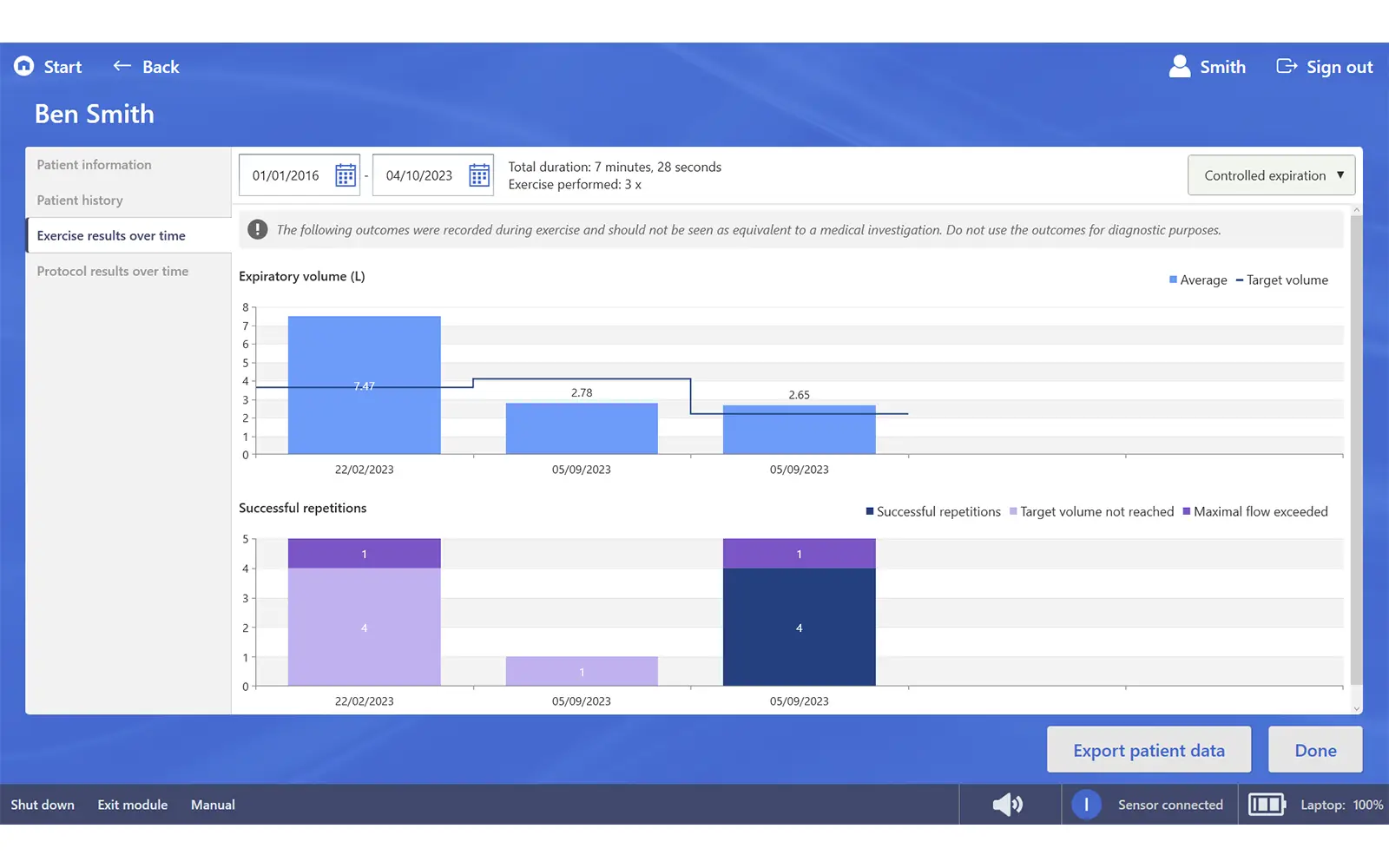Click the 2.65 expiratory volume bar

[800, 430]
